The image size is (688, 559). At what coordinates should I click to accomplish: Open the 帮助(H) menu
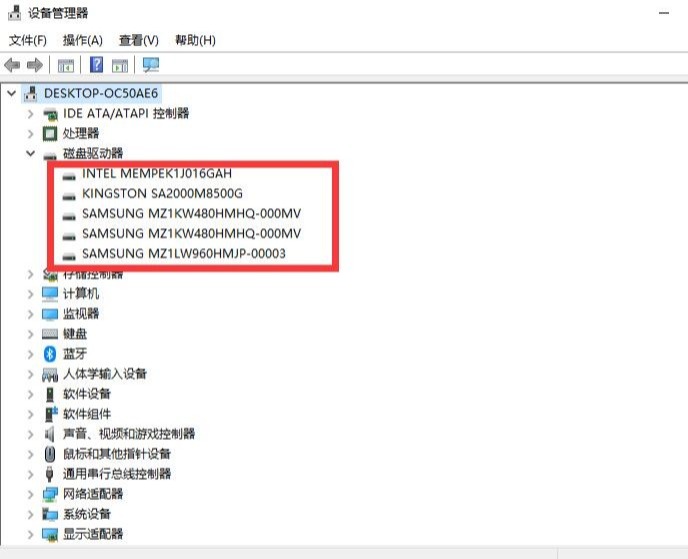click(195, 40)
